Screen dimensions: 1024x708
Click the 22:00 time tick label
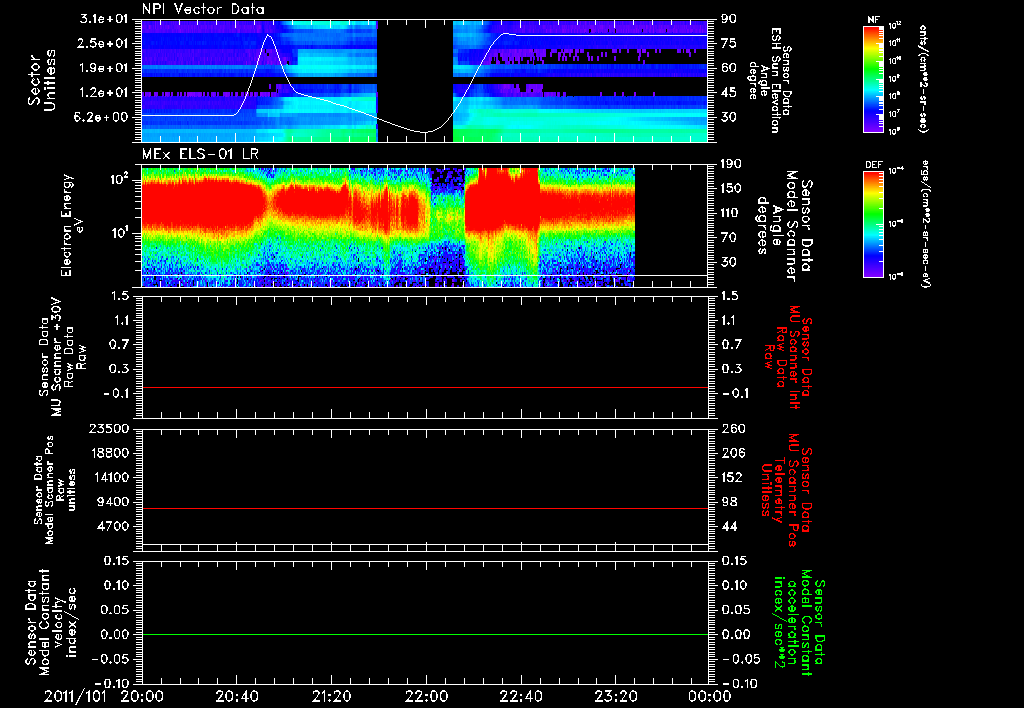(x=426, y=696)
